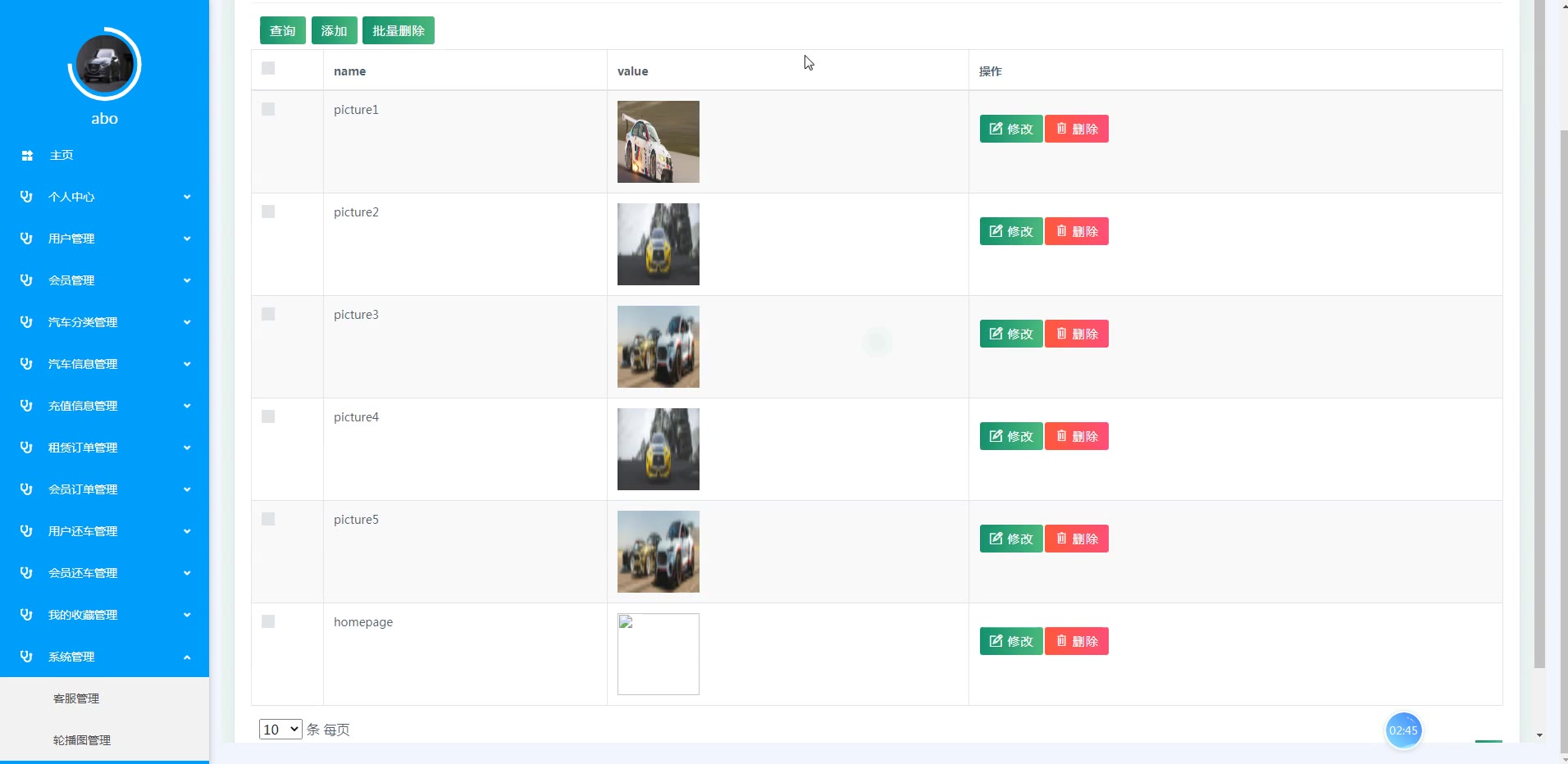This screenshot has height=764, width=1568.
Task: Click 删除 for picture3 row
Action: coord(1077,334)
